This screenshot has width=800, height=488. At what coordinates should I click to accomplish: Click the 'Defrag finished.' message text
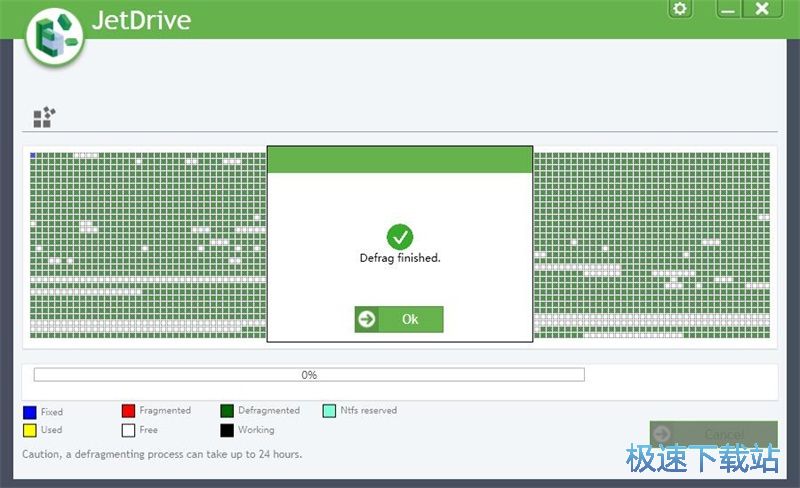pyautogui.click(x=400, y=258)
